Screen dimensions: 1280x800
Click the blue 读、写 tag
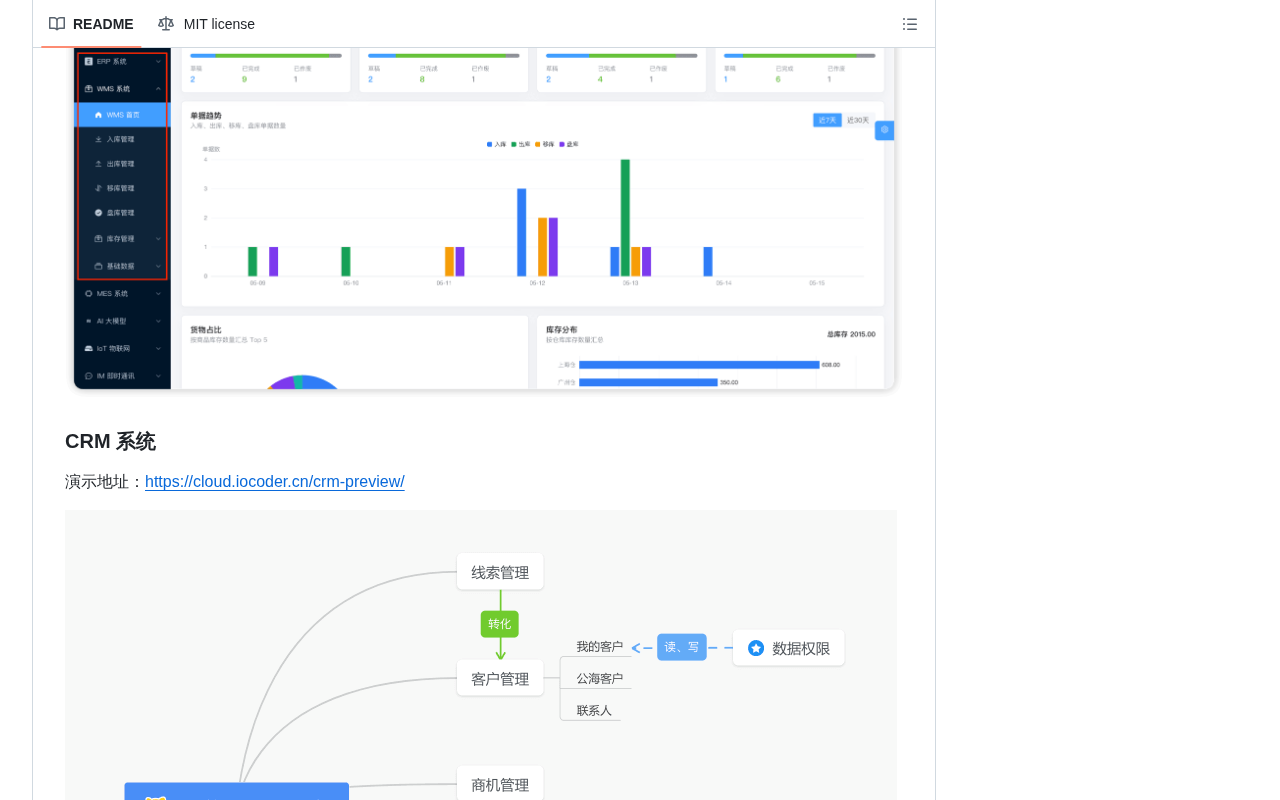tap(682, 647)
